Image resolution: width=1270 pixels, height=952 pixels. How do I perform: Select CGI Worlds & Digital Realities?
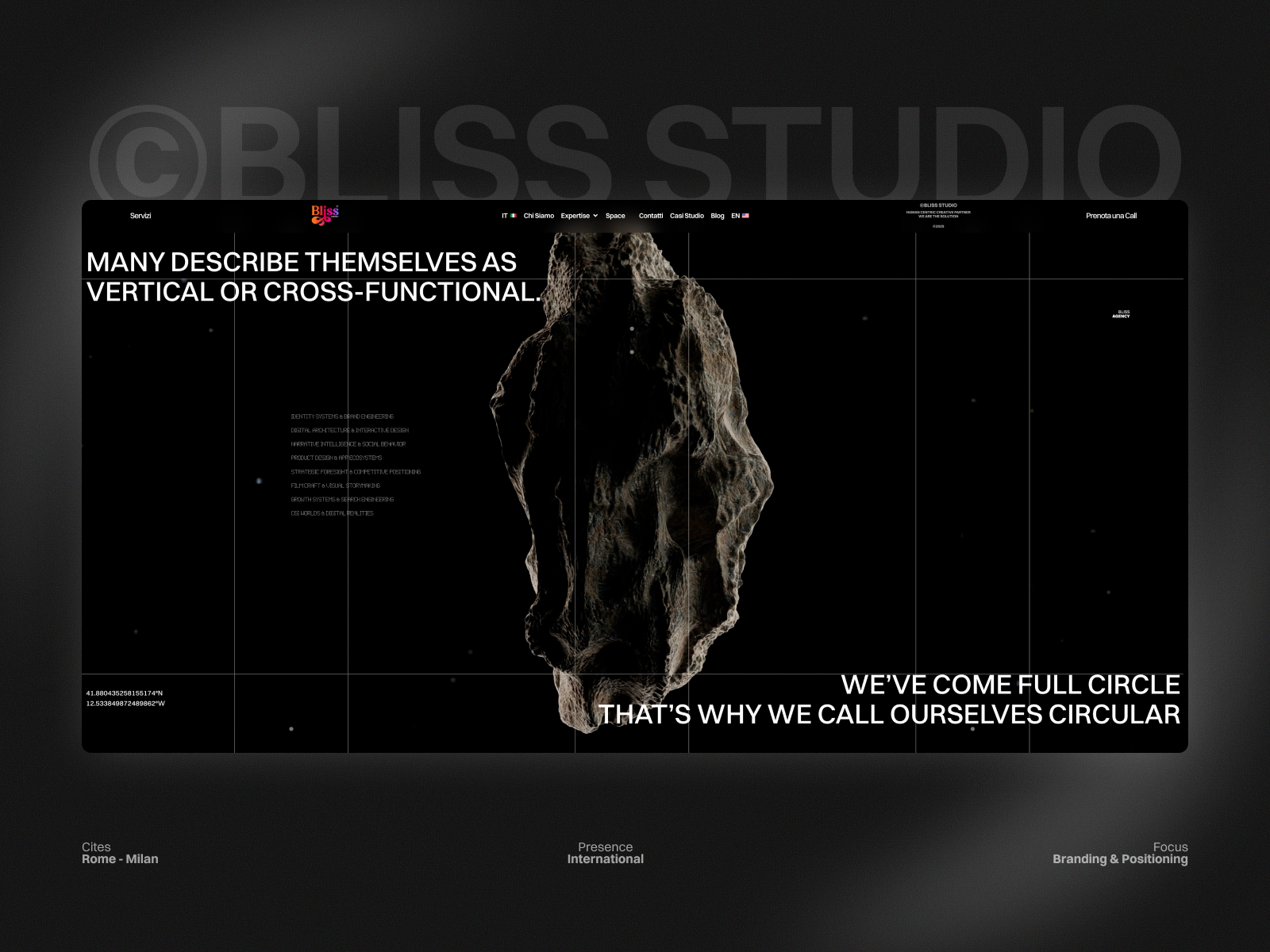(x=332, y=513)
